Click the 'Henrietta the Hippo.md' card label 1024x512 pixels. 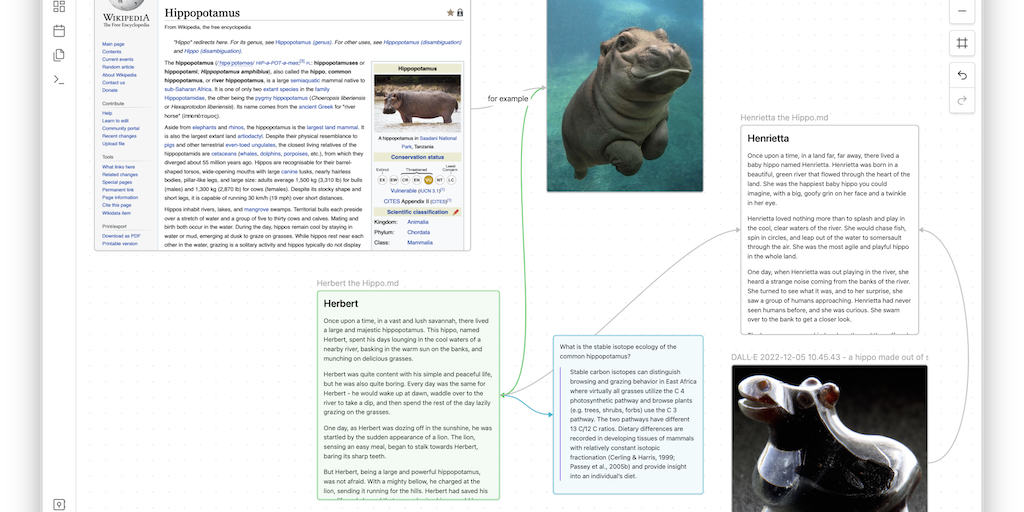coord(786,118)
